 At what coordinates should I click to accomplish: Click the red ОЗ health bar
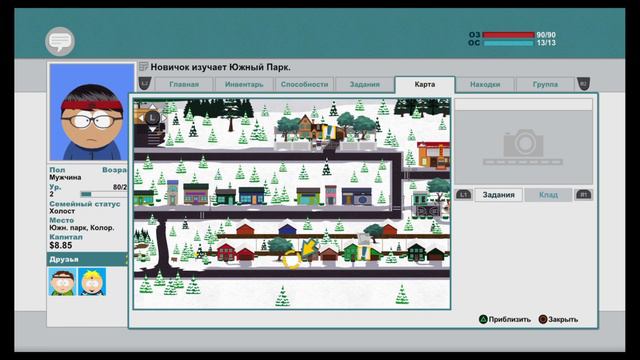point(508,35)
